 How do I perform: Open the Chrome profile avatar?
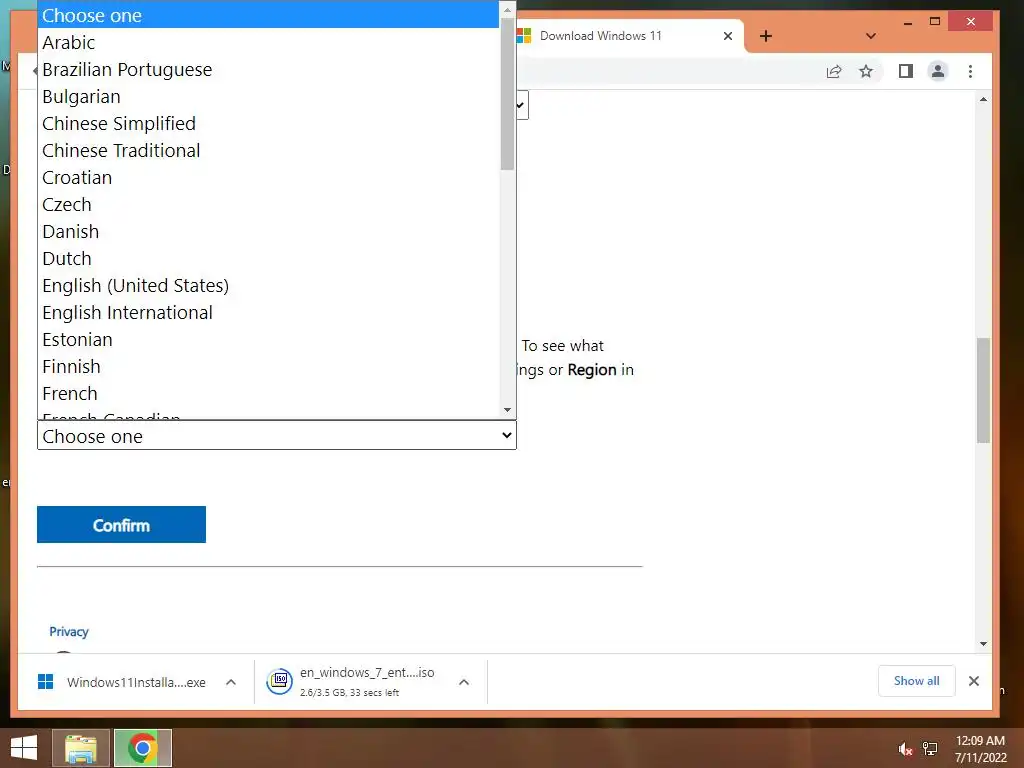click(x=938, y=71)
